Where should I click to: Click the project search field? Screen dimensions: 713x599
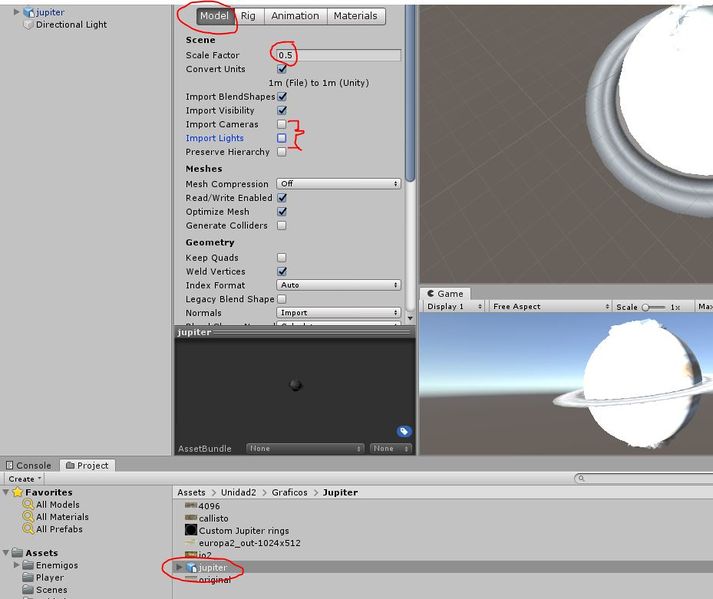644,478
